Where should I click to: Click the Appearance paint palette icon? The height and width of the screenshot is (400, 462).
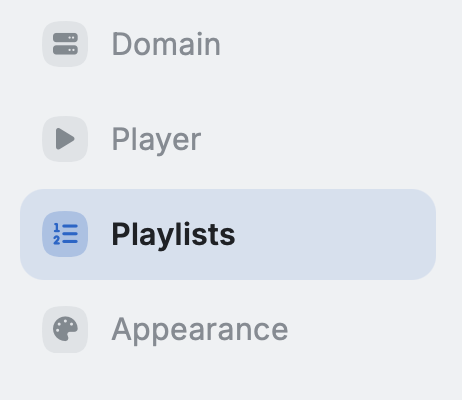[x=65, y=329]
